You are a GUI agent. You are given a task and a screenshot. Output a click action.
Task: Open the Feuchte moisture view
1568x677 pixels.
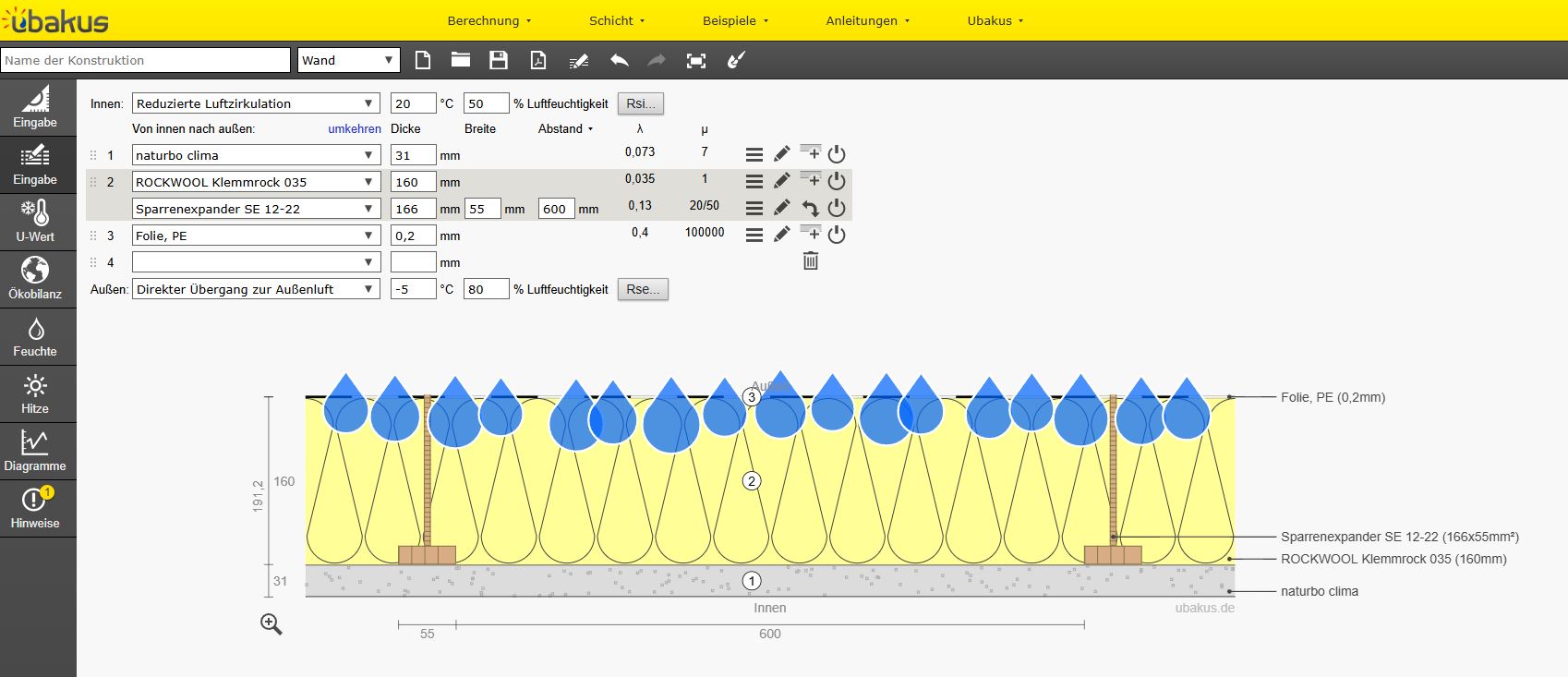click(x=35, y=338)
